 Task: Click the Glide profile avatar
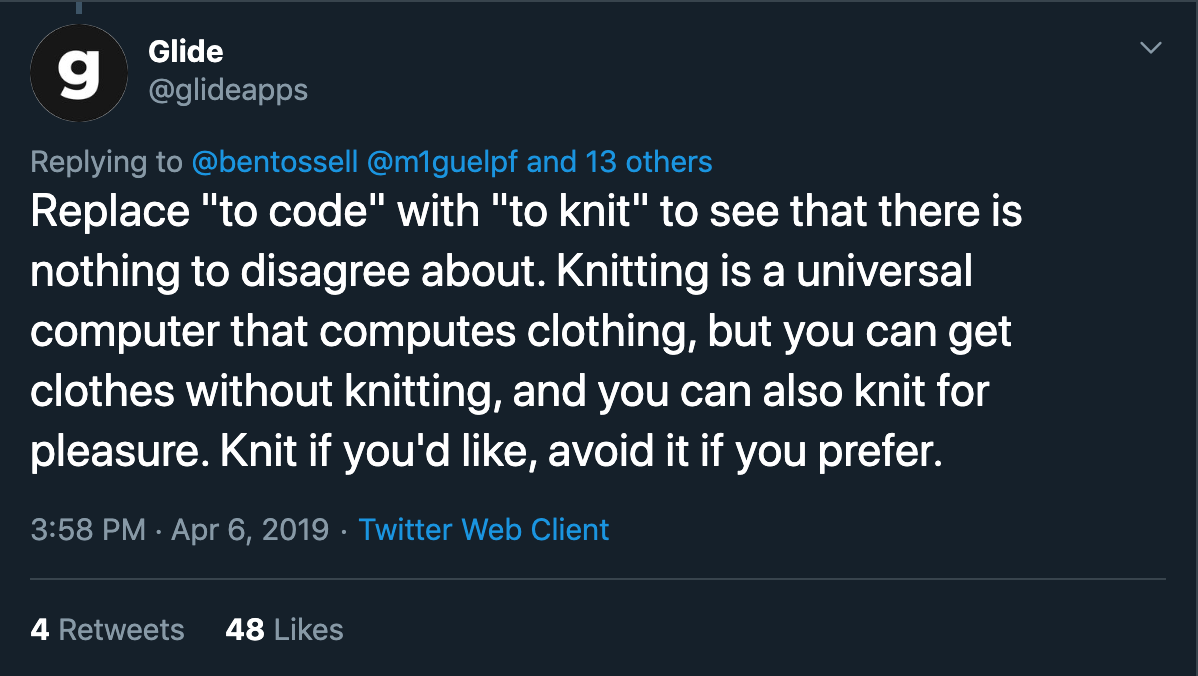(78, 74)
